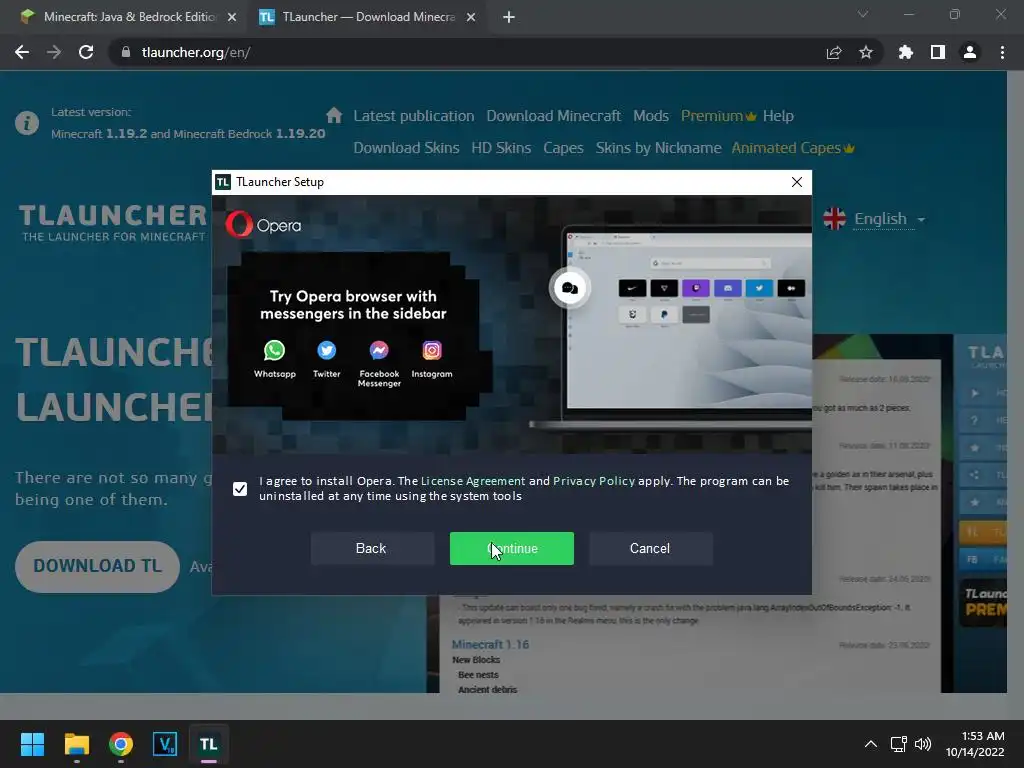Go back to the previous page
This screenshot has height=768, width=1024.
click(x=22, y=52)
